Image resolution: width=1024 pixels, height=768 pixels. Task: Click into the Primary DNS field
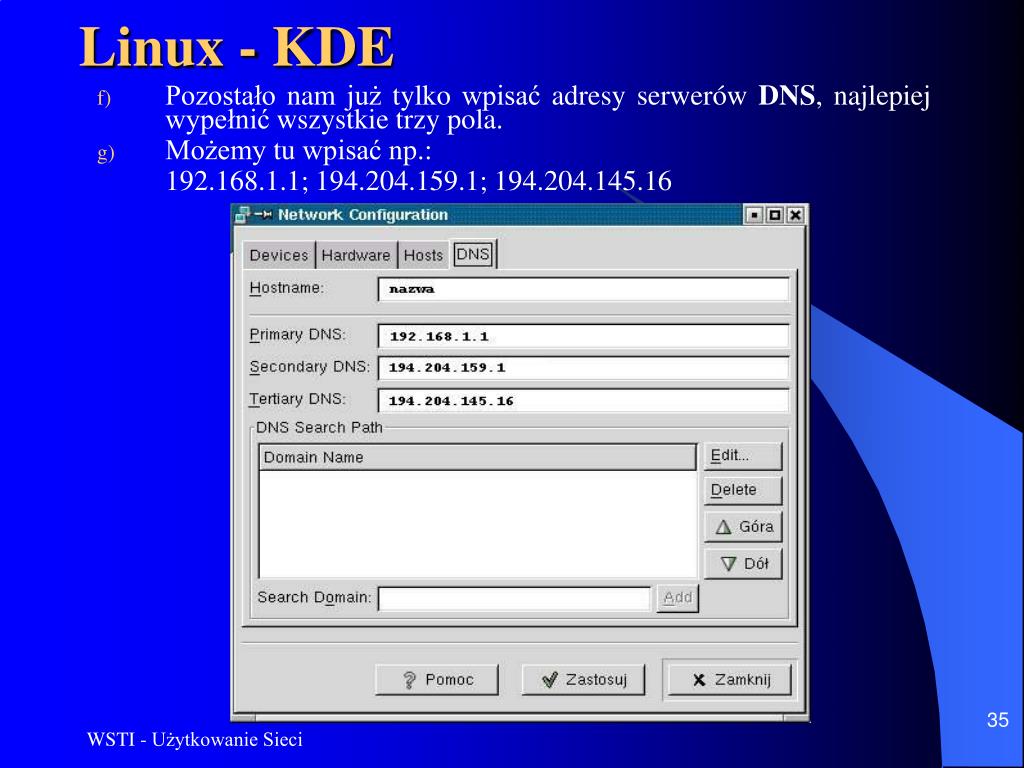[583, 336]
